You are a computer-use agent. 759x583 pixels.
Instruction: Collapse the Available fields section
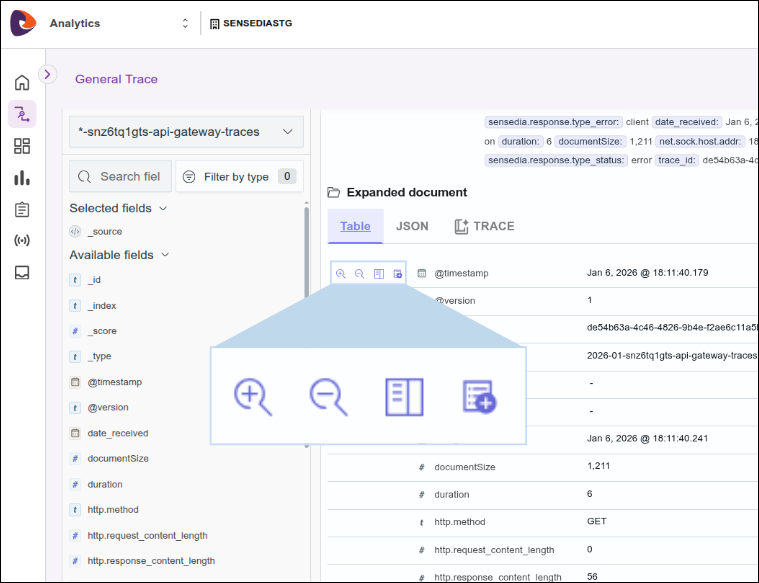tap(166, 255)
